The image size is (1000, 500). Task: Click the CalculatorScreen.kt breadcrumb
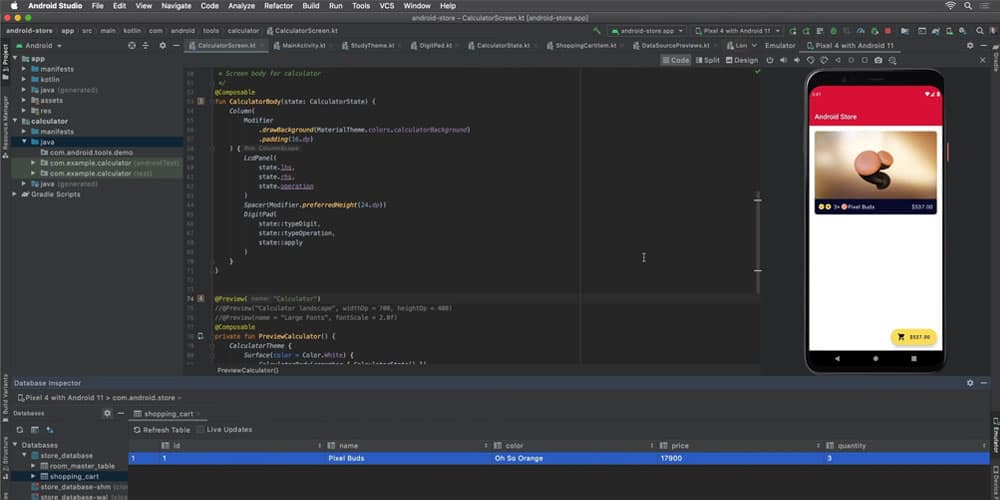pos(302,31)
